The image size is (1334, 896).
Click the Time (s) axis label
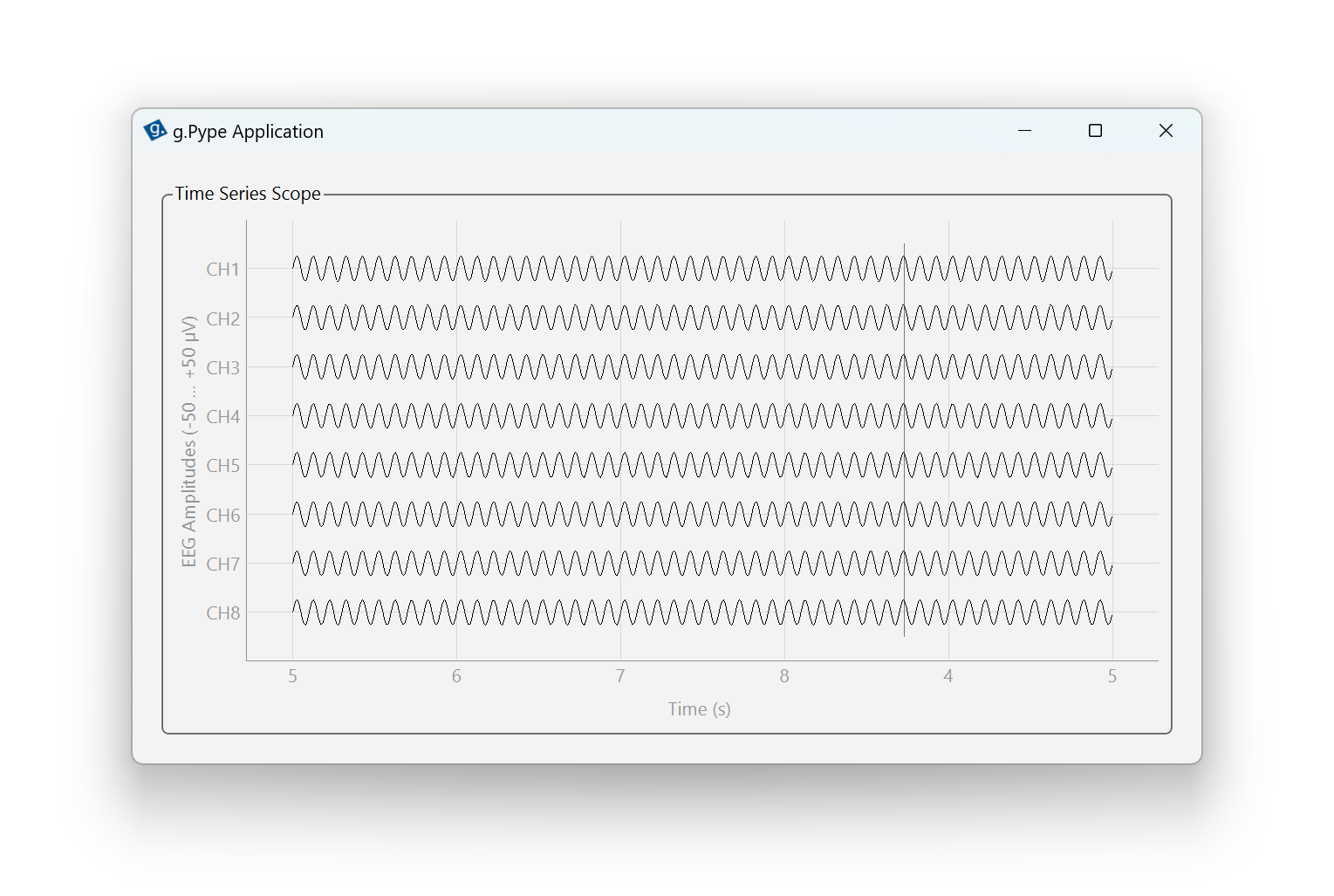coord(699,709)
